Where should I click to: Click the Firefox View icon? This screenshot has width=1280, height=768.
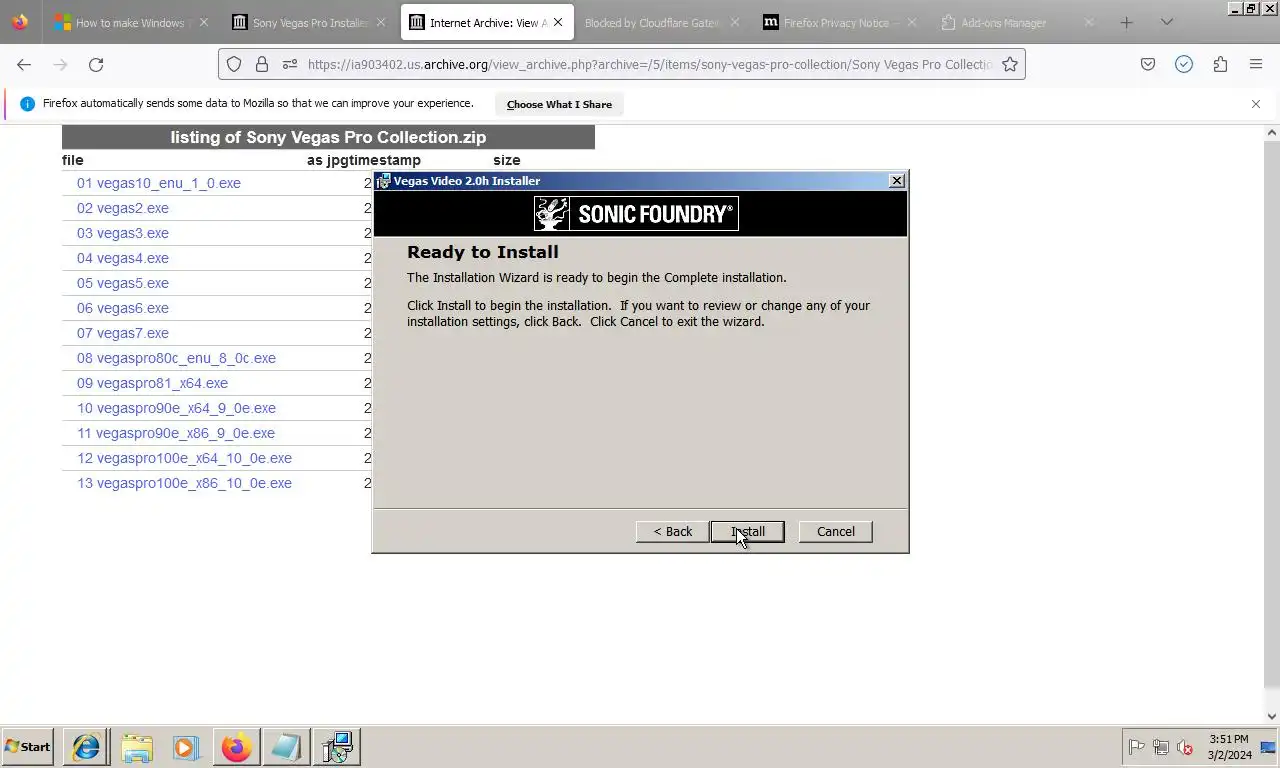[x=20, y=22]
